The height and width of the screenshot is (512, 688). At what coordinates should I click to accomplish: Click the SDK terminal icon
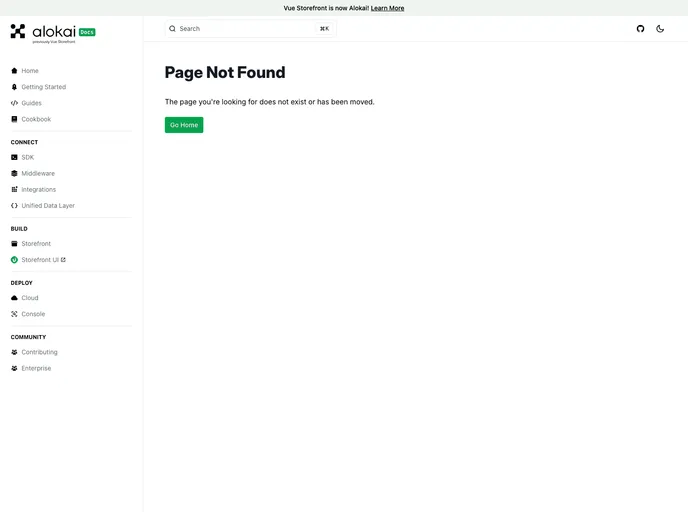click(x=14, y=157)
